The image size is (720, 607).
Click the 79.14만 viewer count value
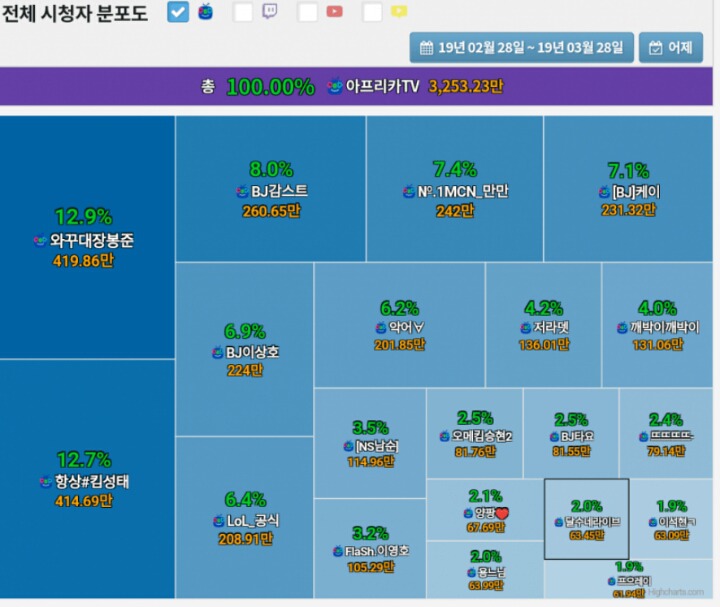(x=666, y=451)
